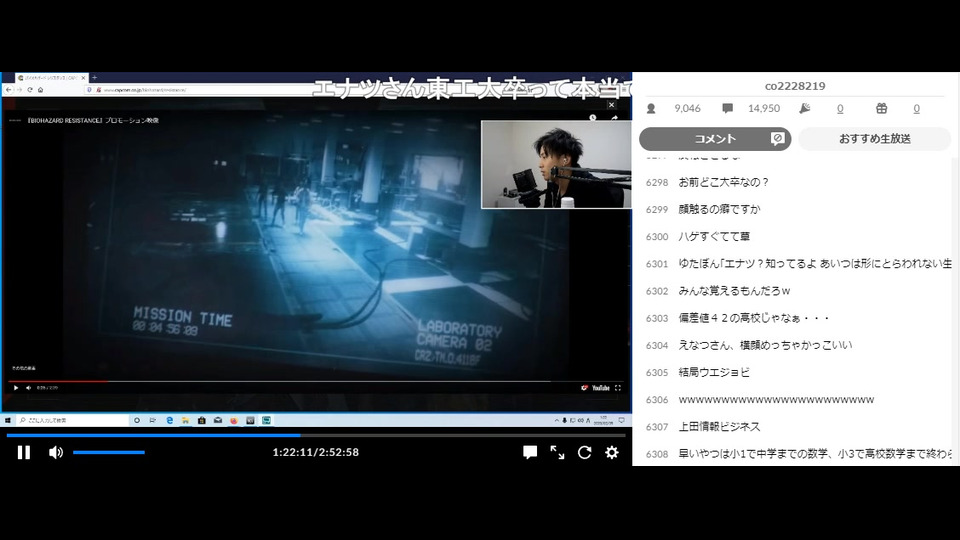960x540 pixels.
Task: Play the embedded YouTube promo video
Action: (x=16, y=388)
